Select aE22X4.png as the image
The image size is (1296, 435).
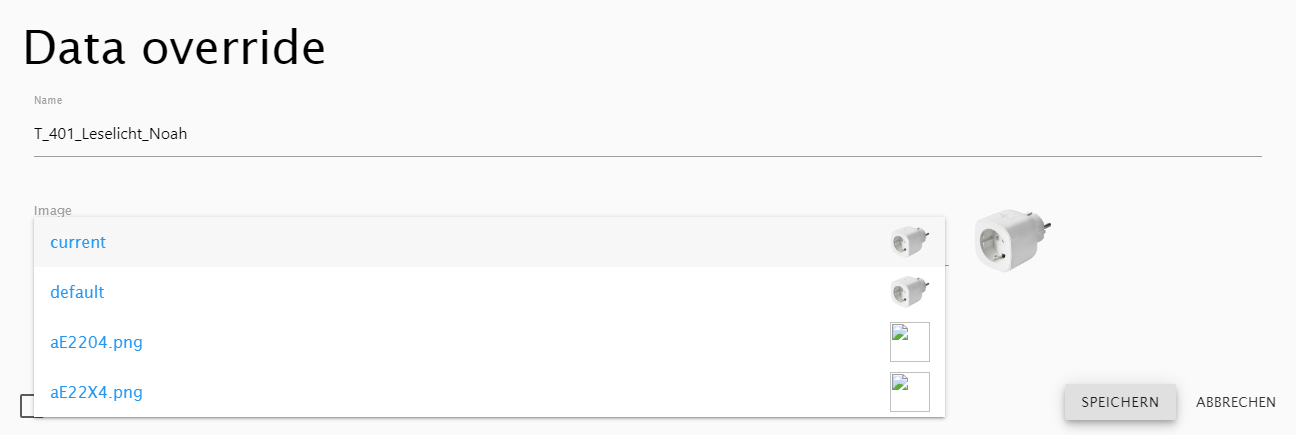96,392
